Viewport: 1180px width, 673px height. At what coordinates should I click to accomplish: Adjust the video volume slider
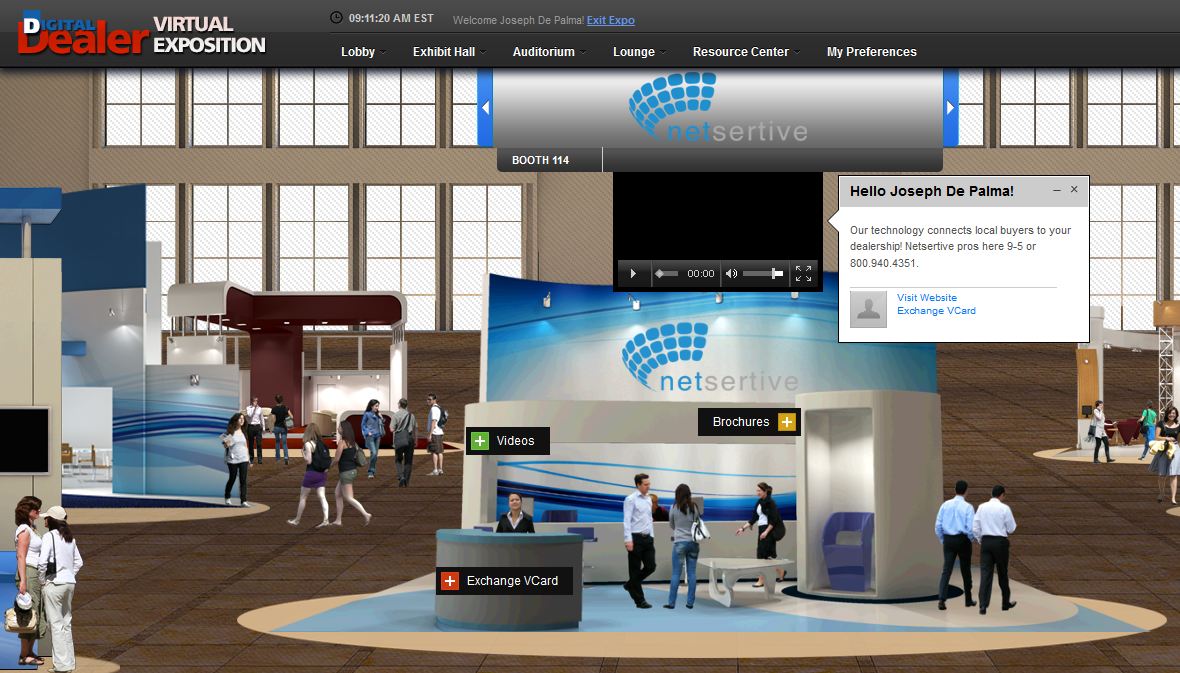[x=763, y=274]
